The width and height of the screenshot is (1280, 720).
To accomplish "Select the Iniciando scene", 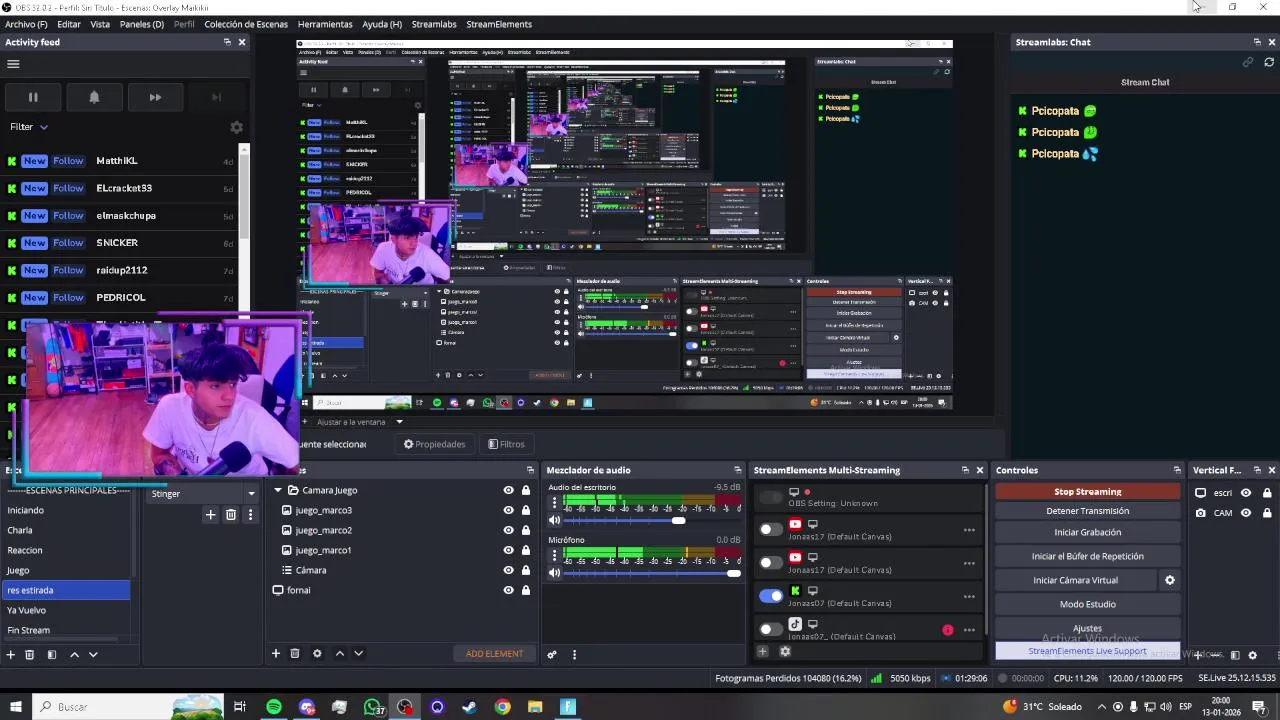I will click(x=66, y=510).
